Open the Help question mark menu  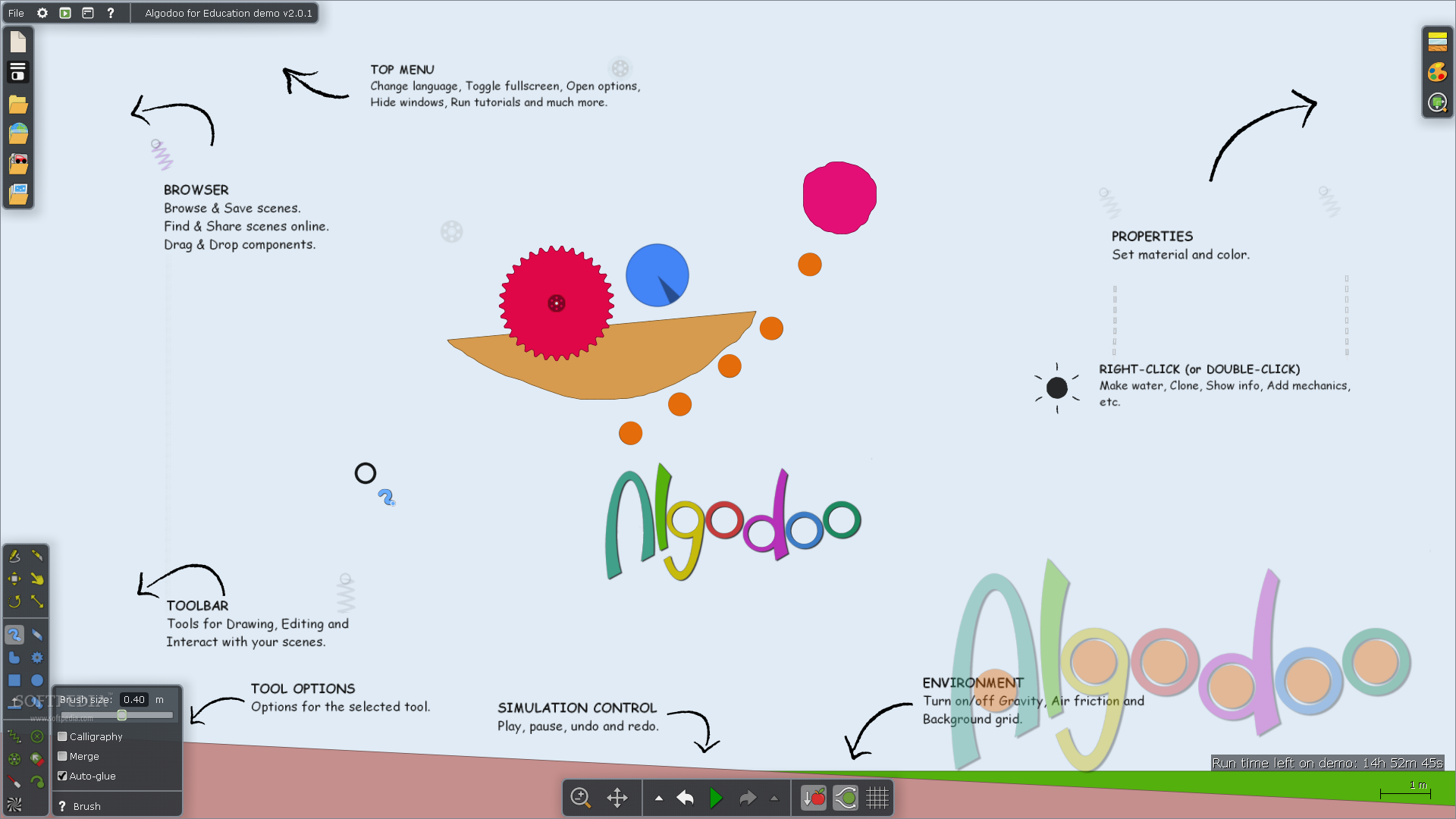111,13
